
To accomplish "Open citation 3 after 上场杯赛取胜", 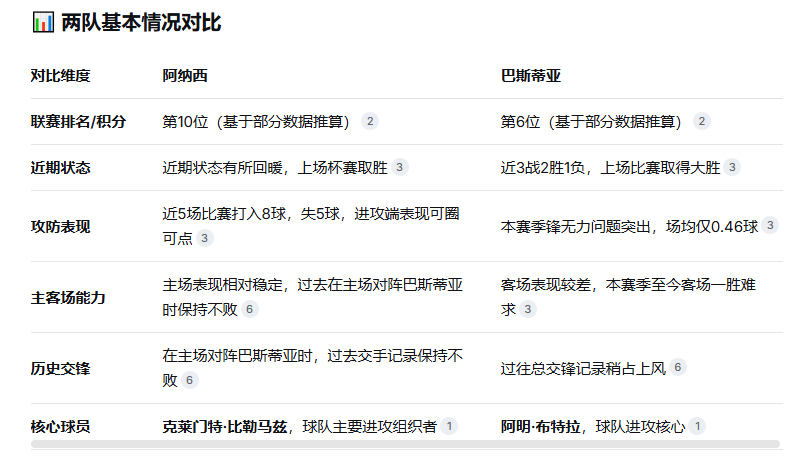I will pyautogui.click(x=400, y=167).
